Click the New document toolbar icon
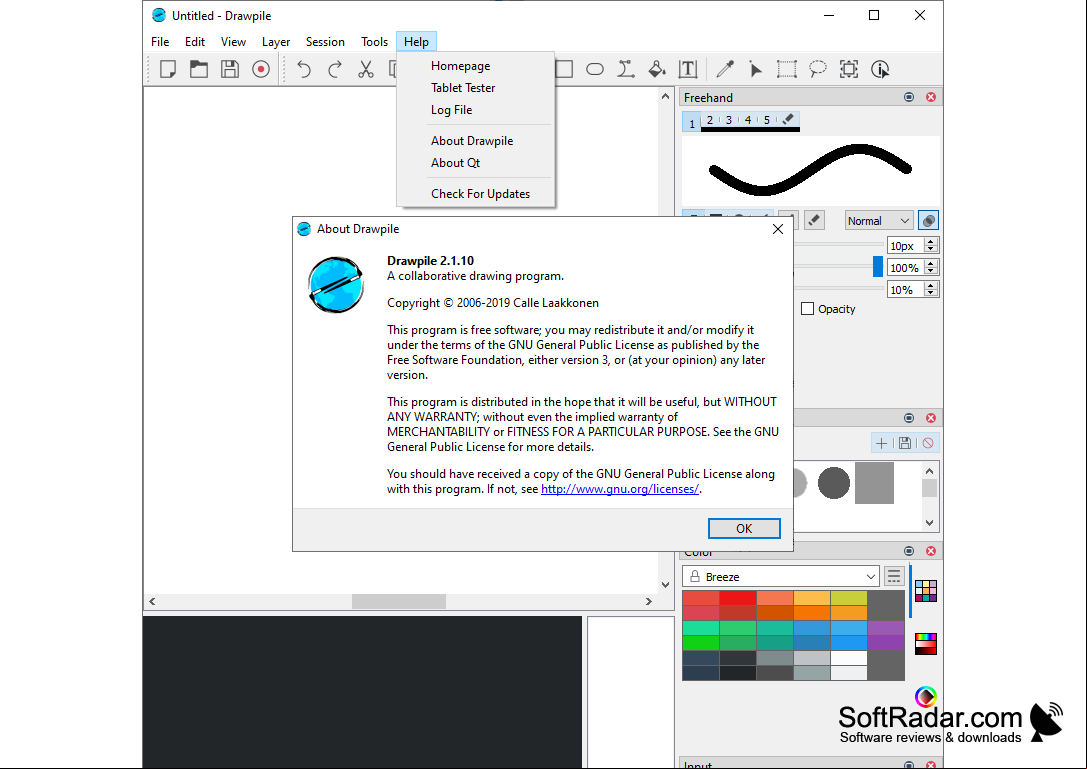 tap(168, 69)
